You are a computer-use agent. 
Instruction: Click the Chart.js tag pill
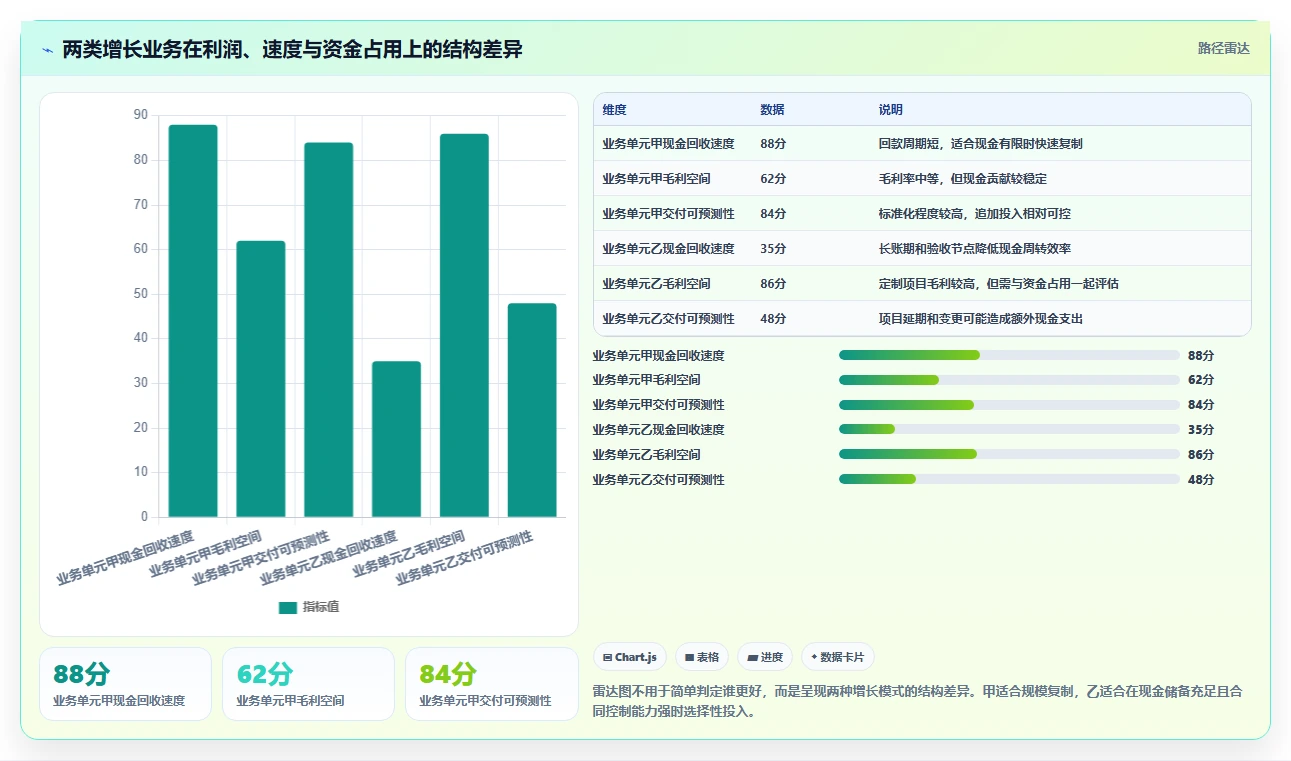coord(630,657)
